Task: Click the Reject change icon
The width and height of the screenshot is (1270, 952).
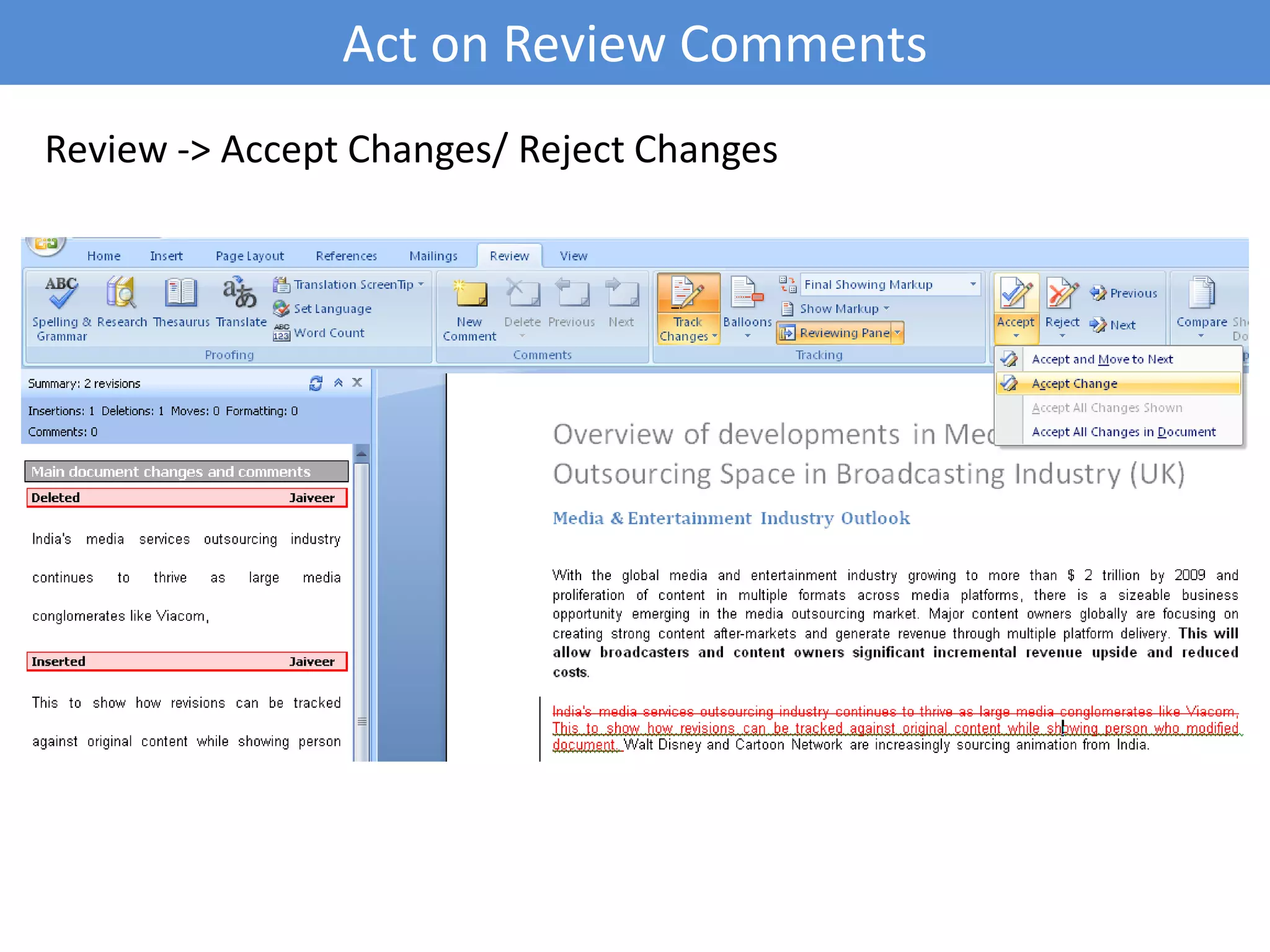Action: (1062, 294)
